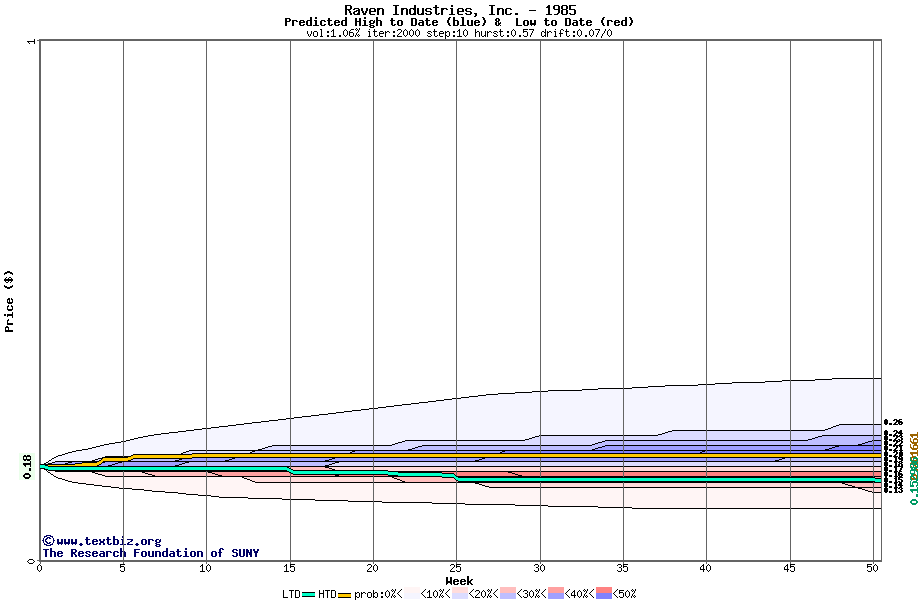This screenshot has height=600, width=920.
Task: Click the week 10 tick on the x-axis
Action: coord(206,568)
